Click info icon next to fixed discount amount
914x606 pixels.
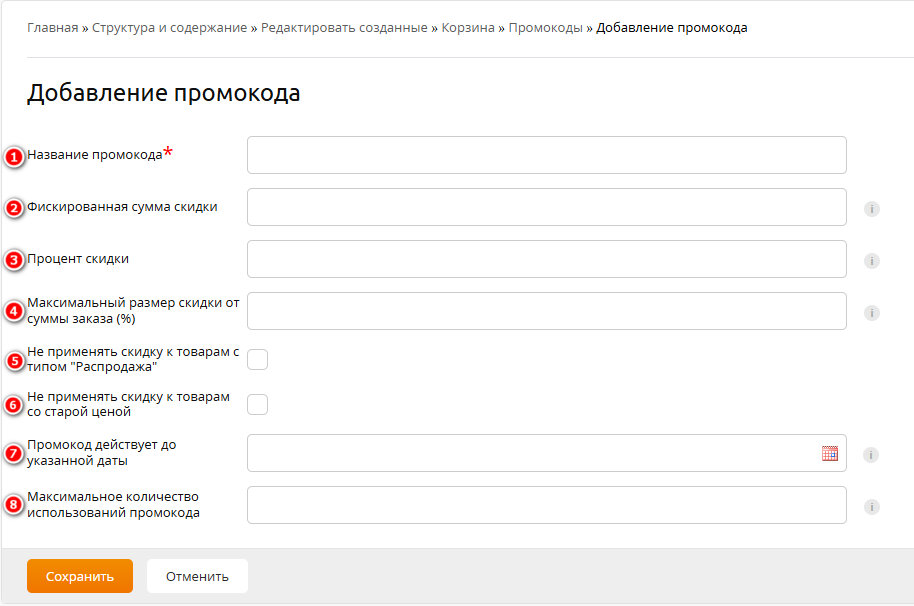(872, 209)
